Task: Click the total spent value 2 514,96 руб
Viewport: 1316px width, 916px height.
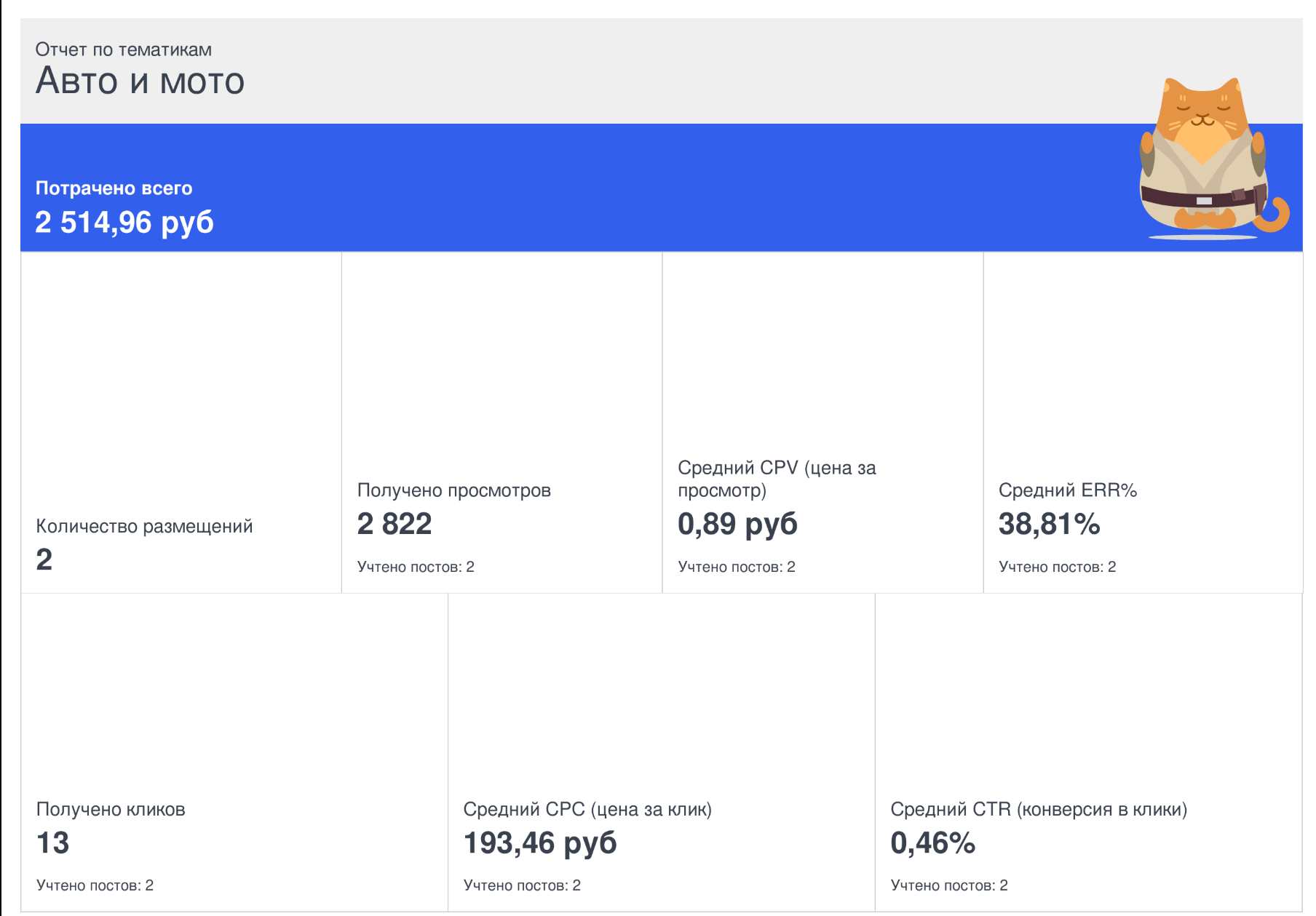Action: coord(124,222)
